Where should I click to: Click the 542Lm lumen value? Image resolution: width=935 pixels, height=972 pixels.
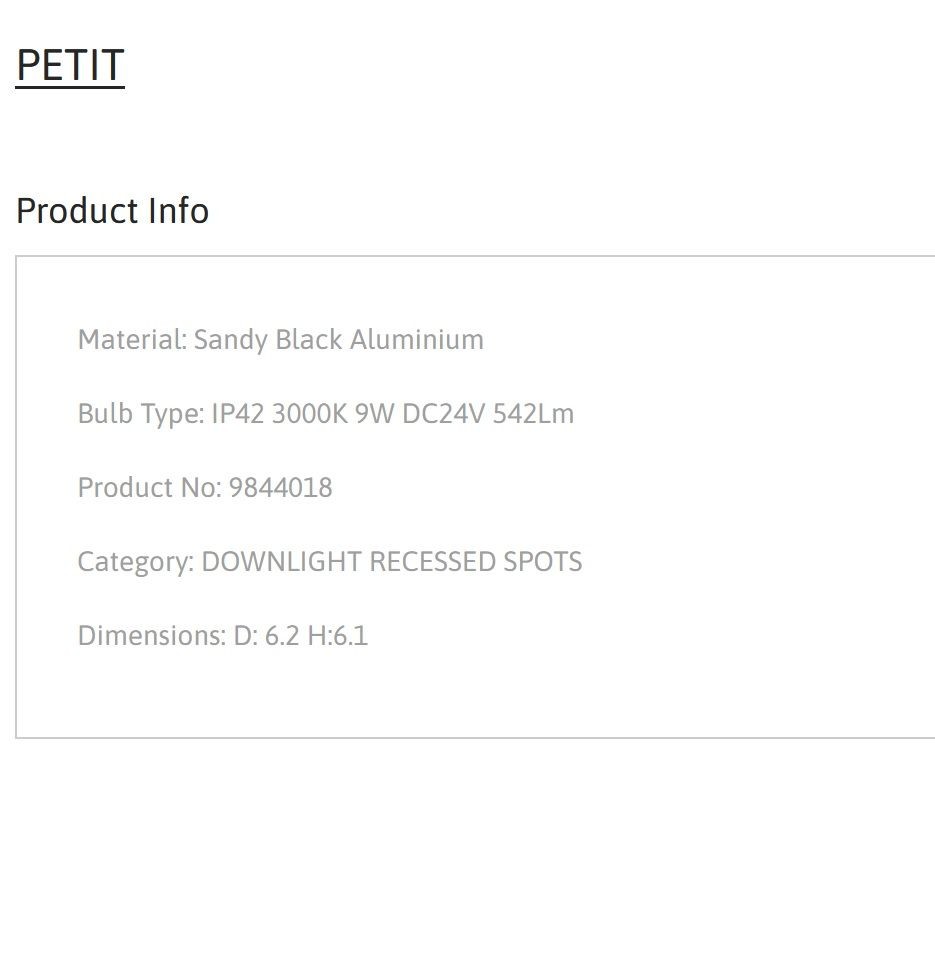point(534,413)
